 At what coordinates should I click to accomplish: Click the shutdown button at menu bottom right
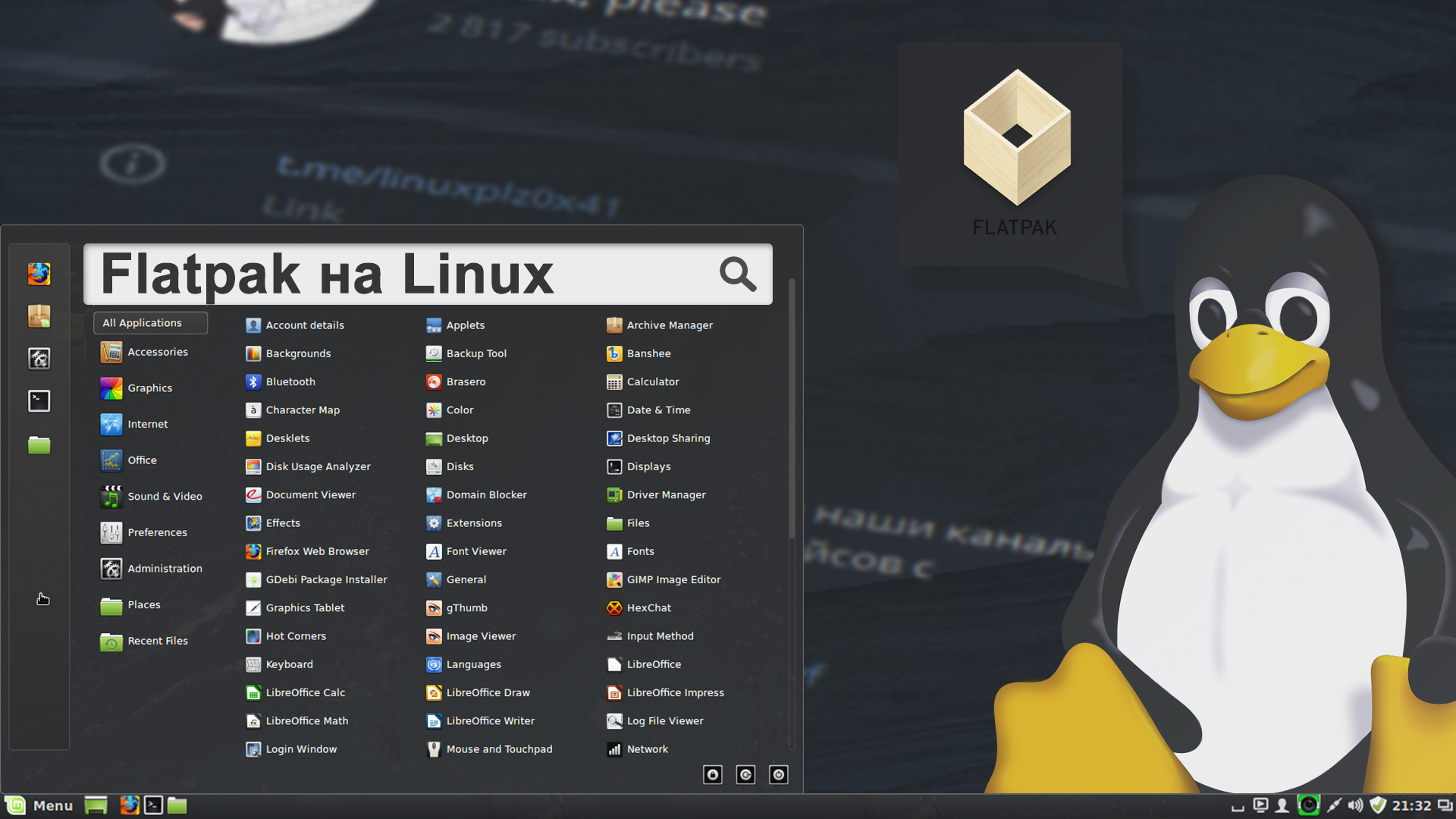click(779, 774)
